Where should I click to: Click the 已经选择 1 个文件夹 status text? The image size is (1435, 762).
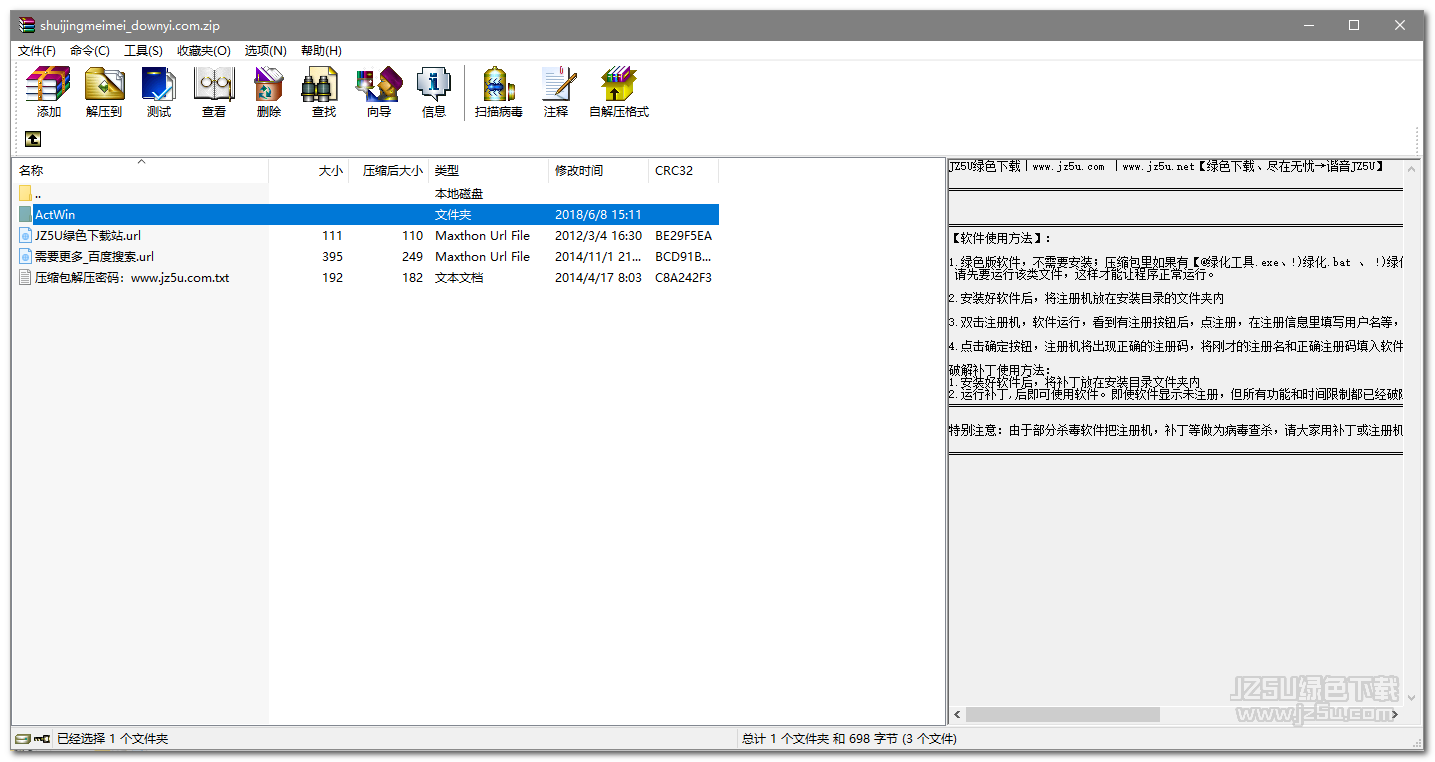point(112,739)
